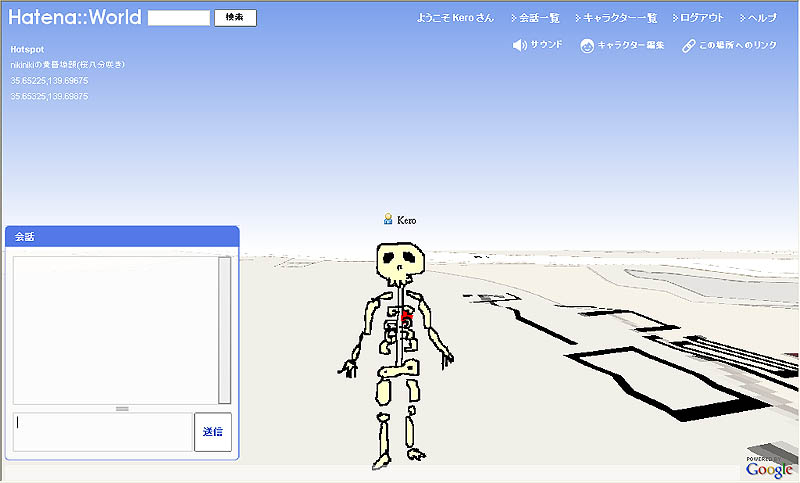Click the Google logo
The width and height of the screenshot is (800, 483).
pyautogui.click(x=769, y=469)
